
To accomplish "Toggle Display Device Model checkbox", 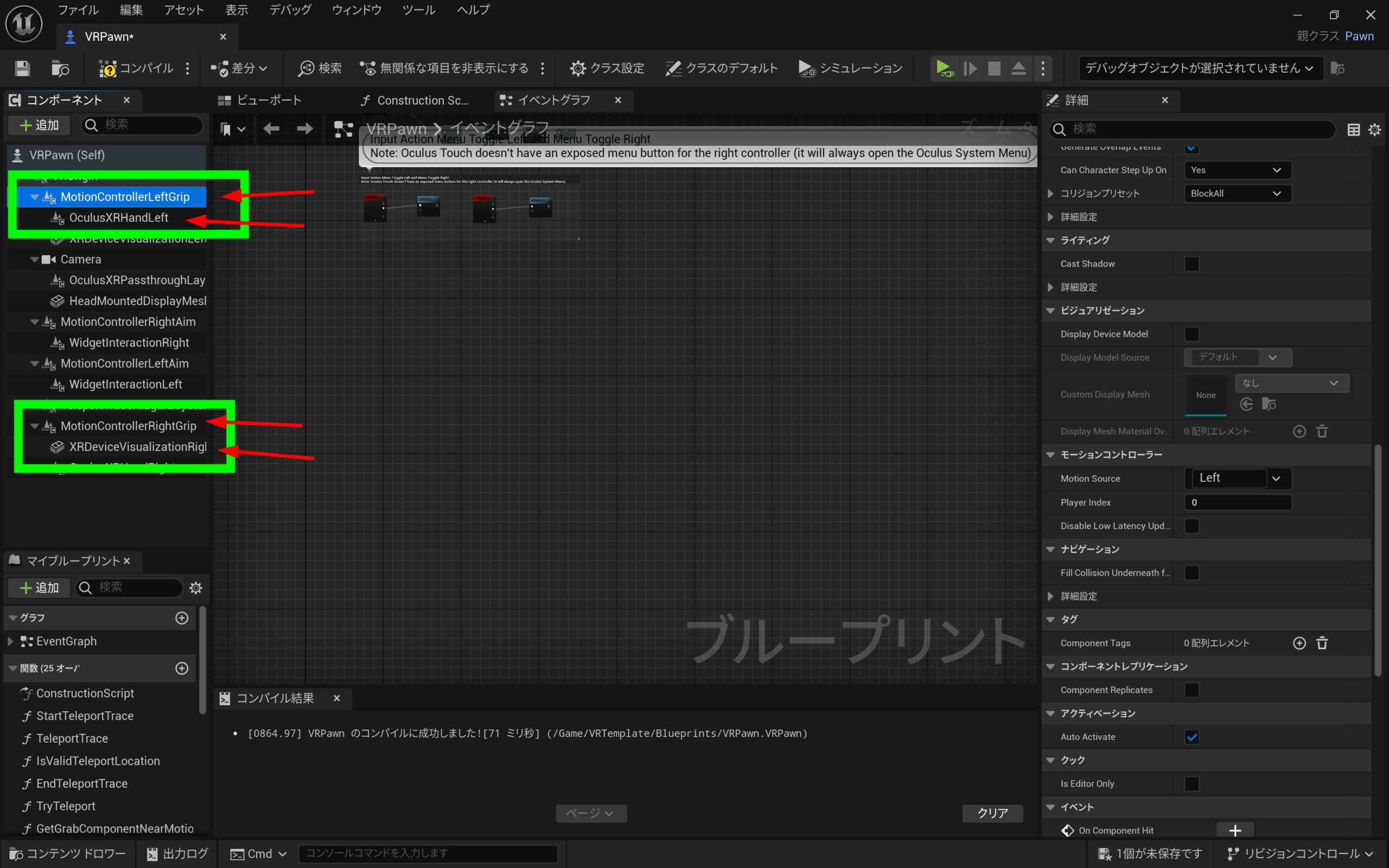I will coord(1192,334).
